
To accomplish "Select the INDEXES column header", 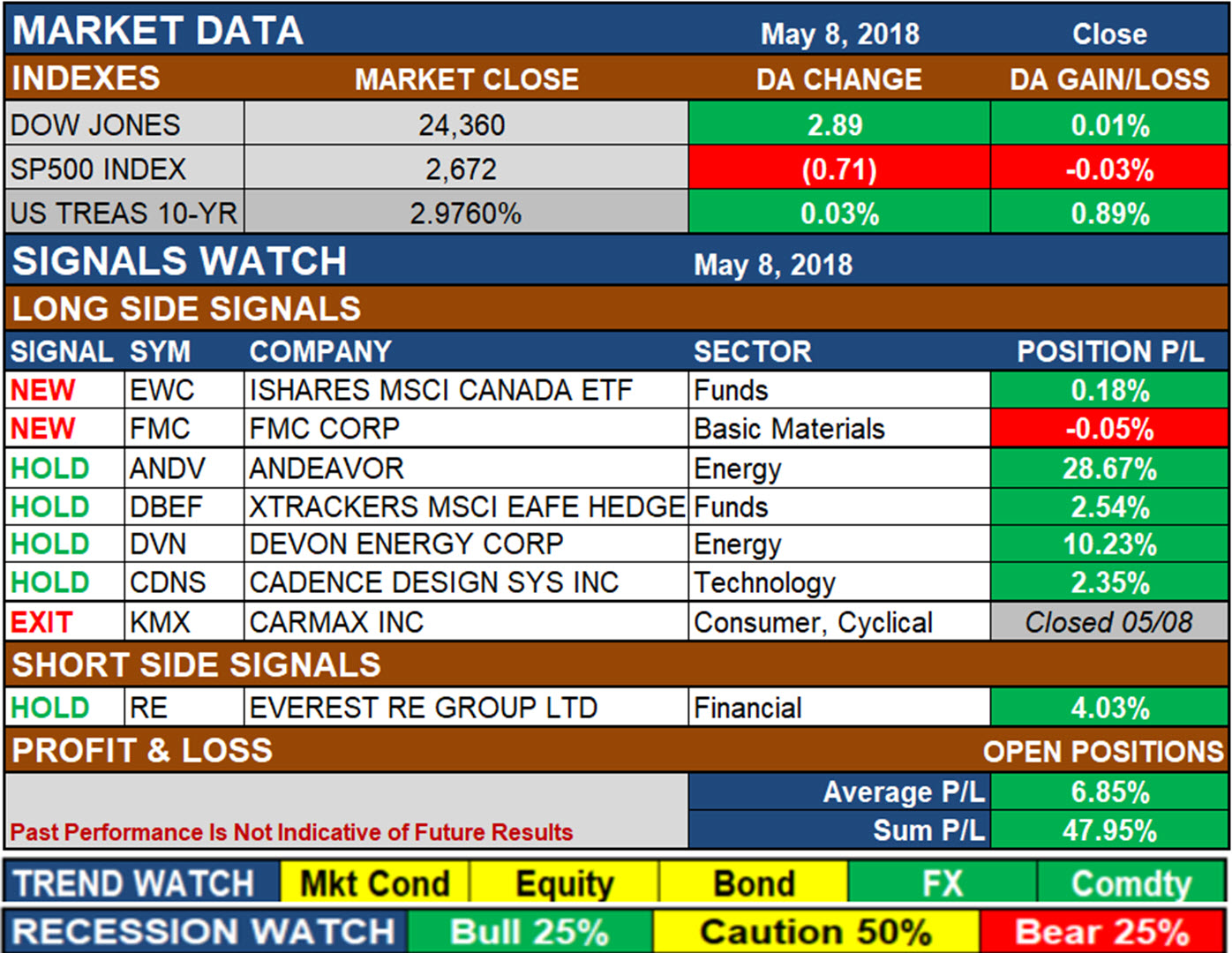I will coord(86,79).
